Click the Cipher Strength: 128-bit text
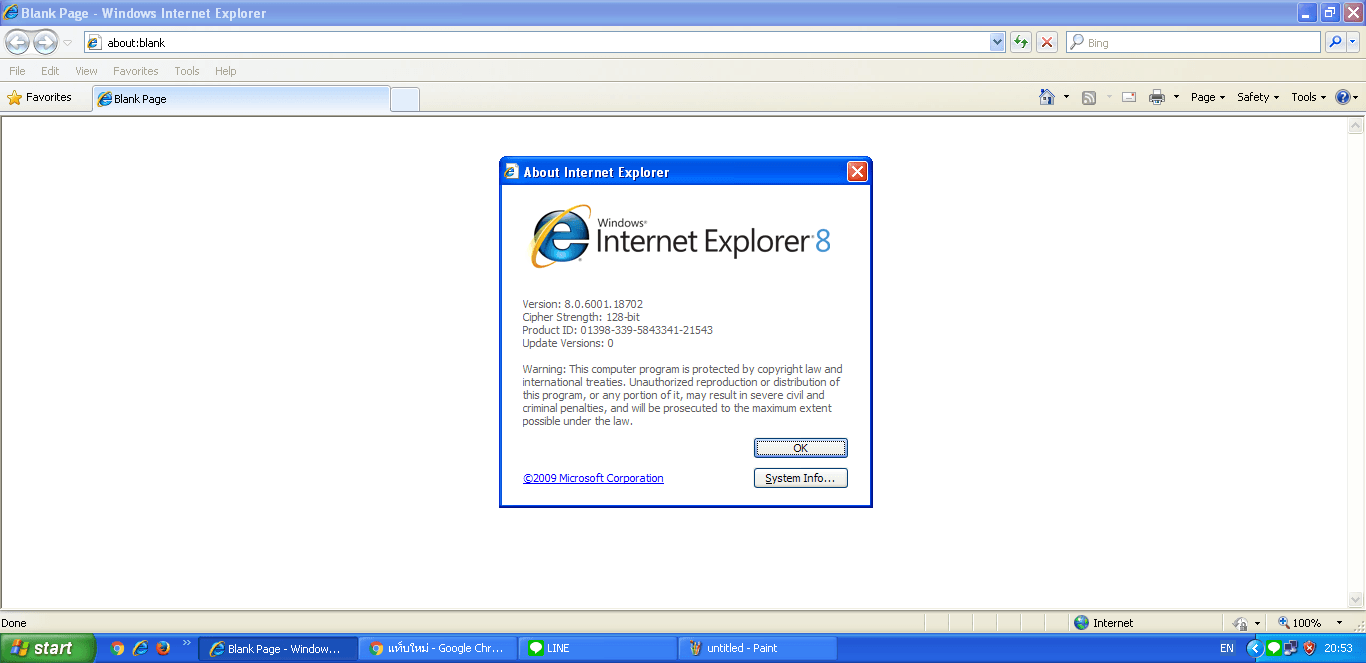The height and width of the screenshot is (663, 1366). click(x=581, y=317)
